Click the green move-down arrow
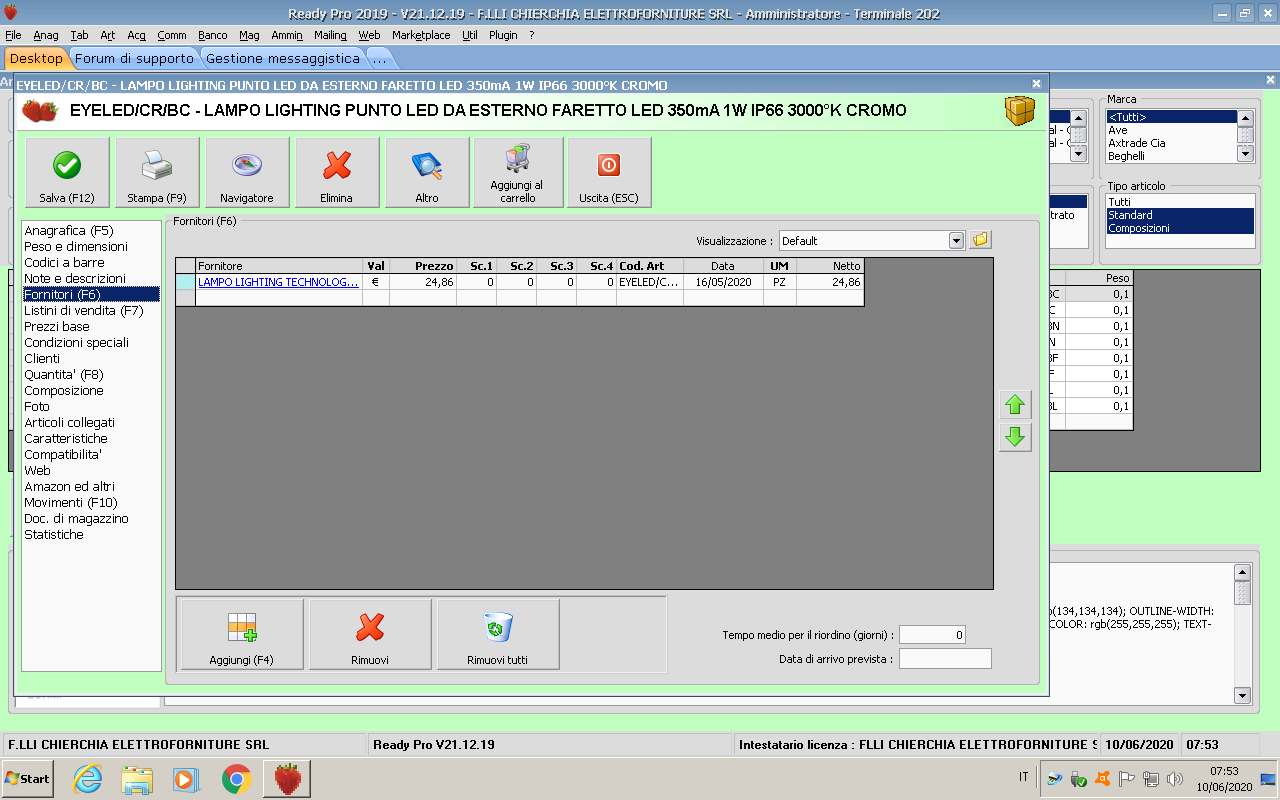The width and height of the screenshot is (1280, 800). click(1015, 437)
